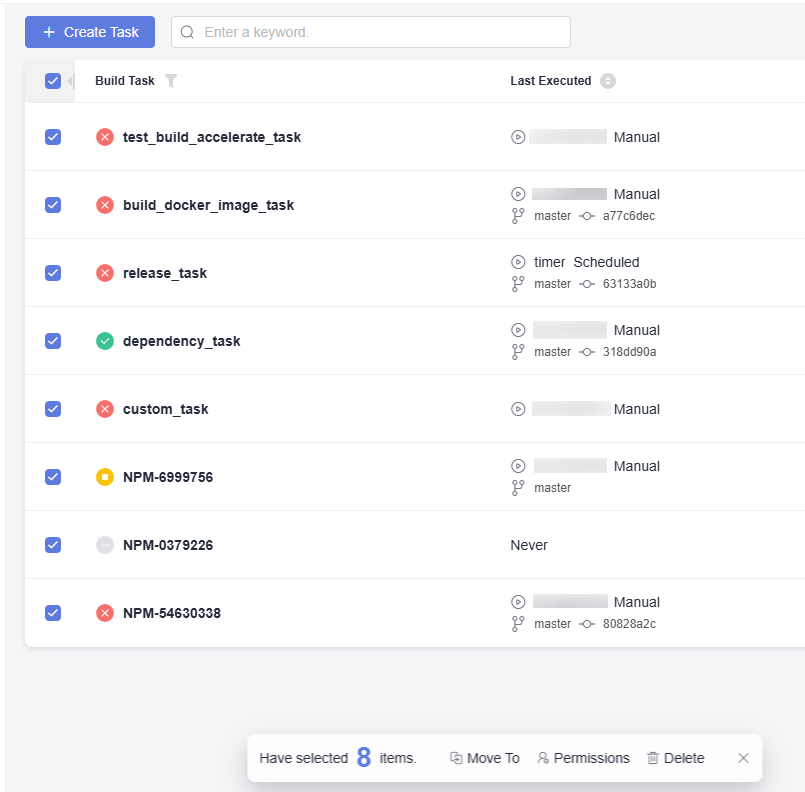Screen dimensions: 805x792
Task: Click play-circle icon in NPM-6999756 row
Action: pos(518,466)
